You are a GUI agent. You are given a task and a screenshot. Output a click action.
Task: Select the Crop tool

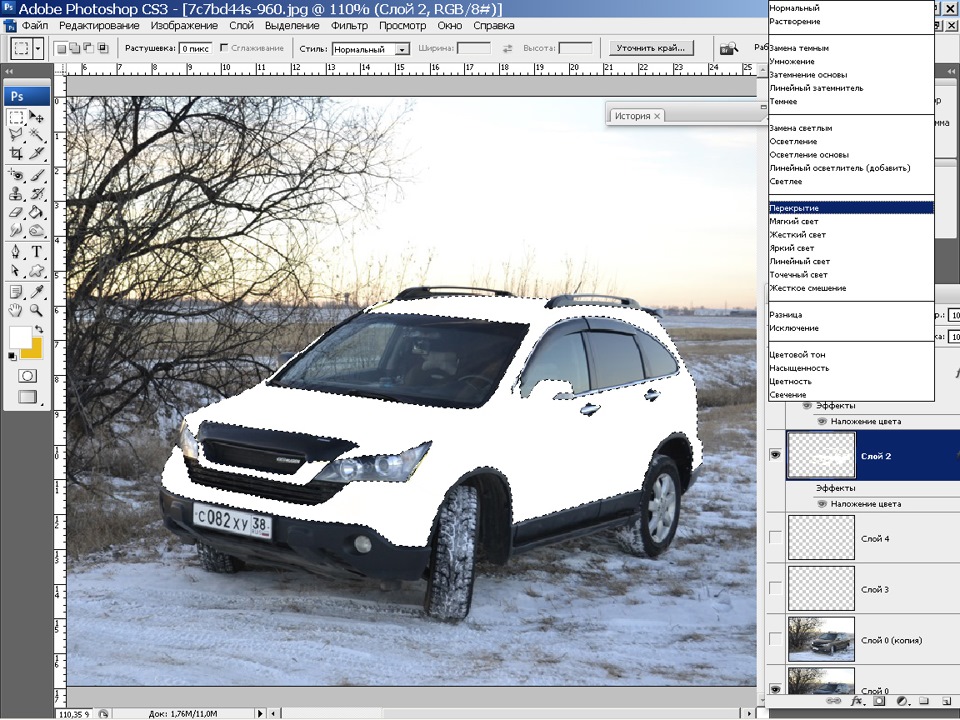(x=16, y=153)
